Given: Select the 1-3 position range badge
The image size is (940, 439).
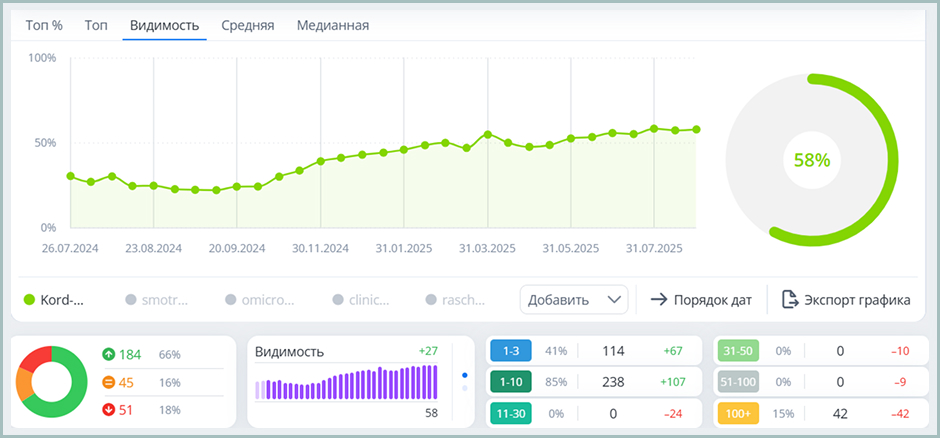Looking at the screenshot, I should pos(510,351).
